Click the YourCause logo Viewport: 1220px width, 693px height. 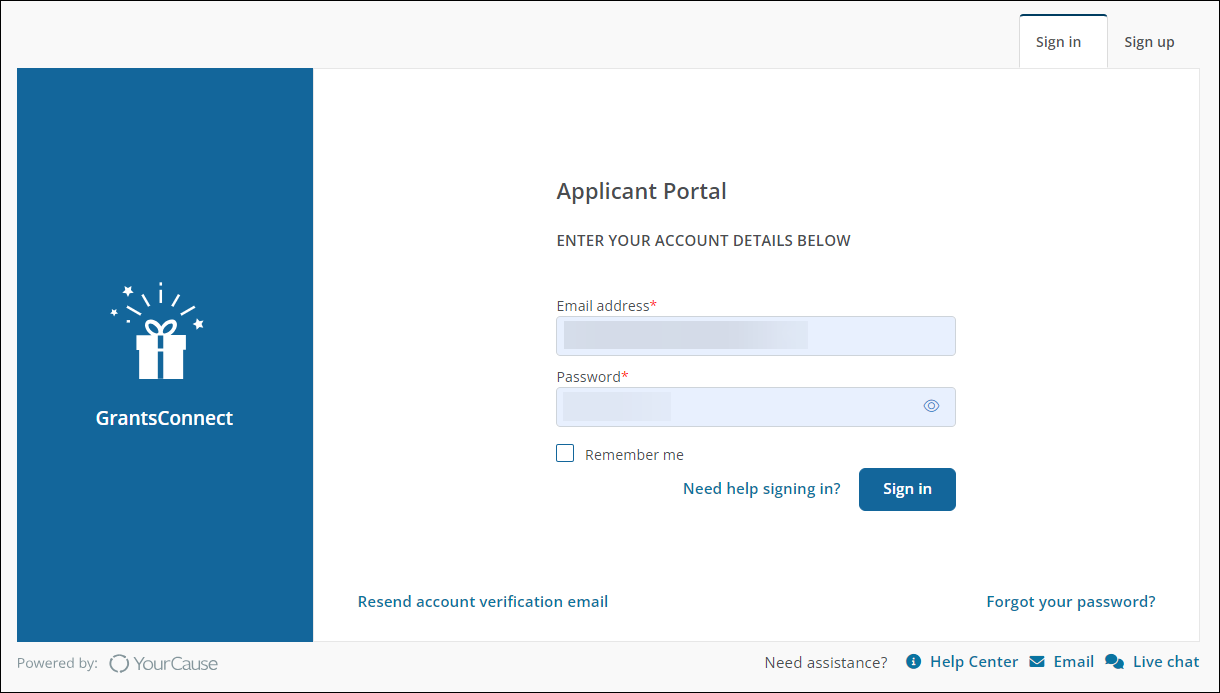(163, 663)
